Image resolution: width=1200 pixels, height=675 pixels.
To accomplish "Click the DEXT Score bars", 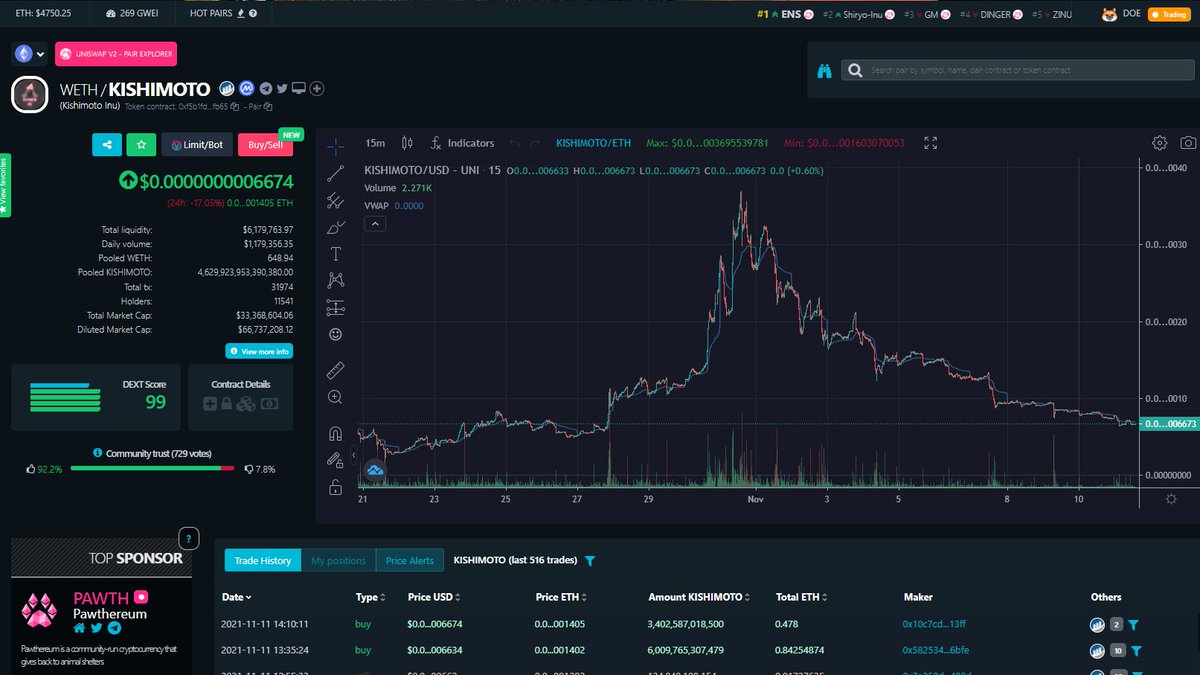I will pyautogui.click(x=65, y=396).
